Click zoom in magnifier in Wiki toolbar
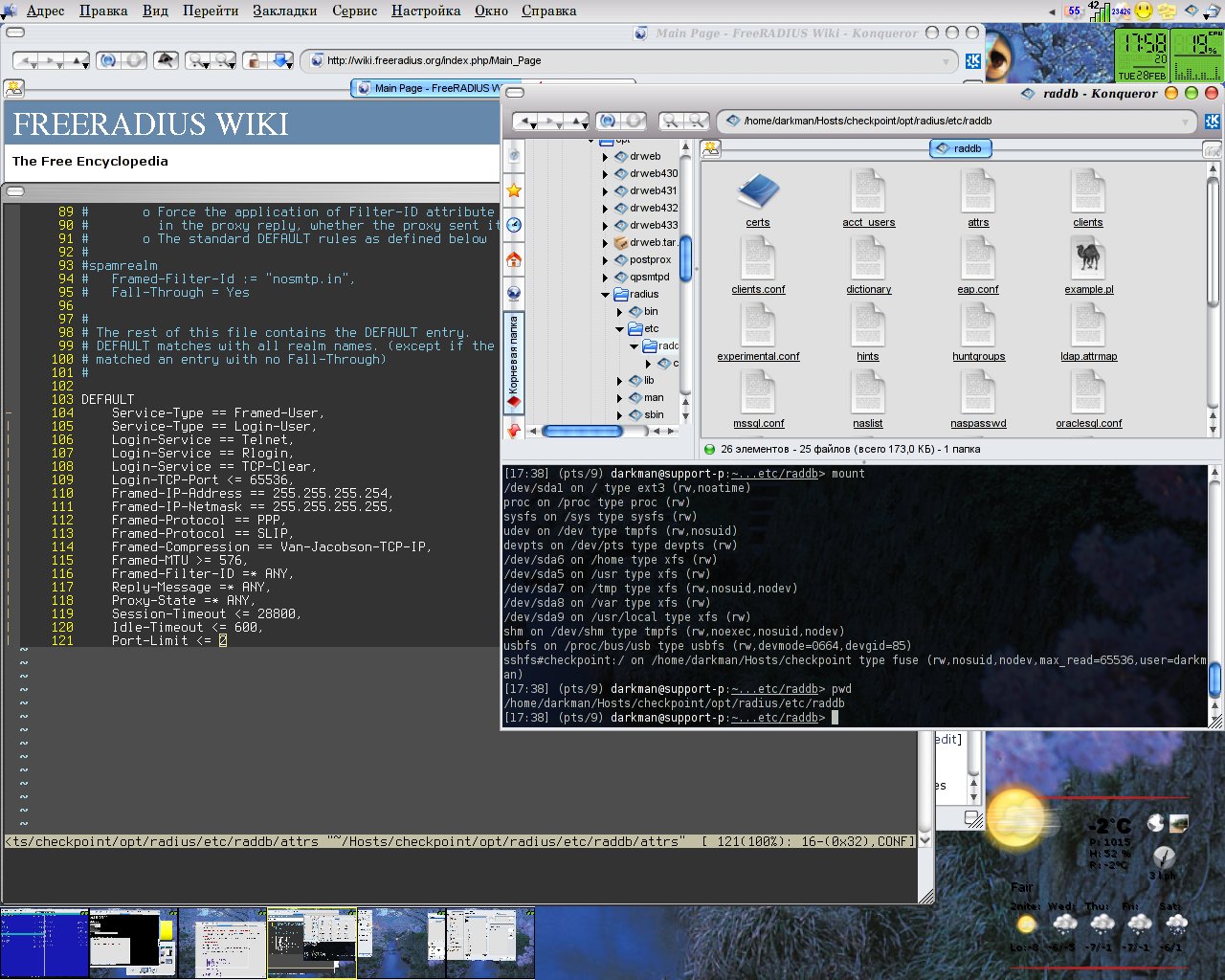The height and width of the screenshot is (980, 1225). pyautogui.click(x=198, y=60)
